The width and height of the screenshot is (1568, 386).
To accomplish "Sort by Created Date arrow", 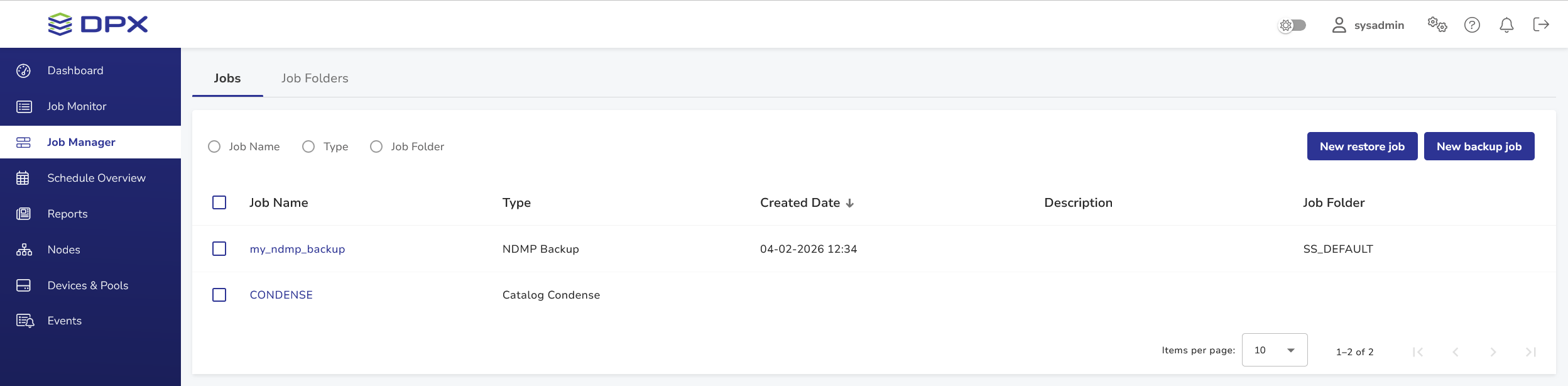I will click(850, 203).
